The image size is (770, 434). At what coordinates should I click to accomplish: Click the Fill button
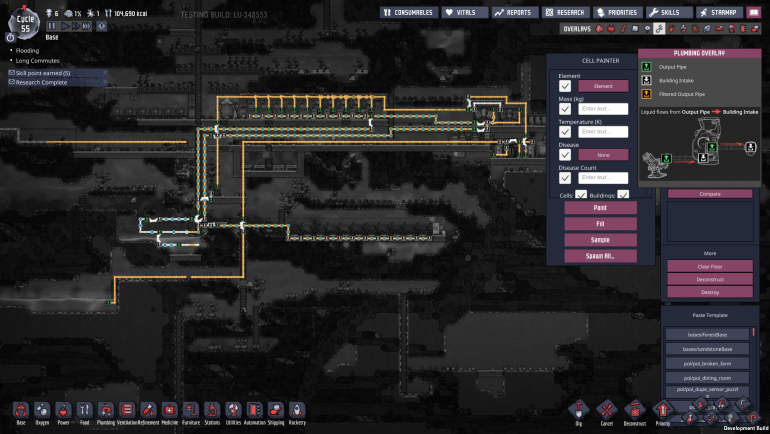[601, 224]
